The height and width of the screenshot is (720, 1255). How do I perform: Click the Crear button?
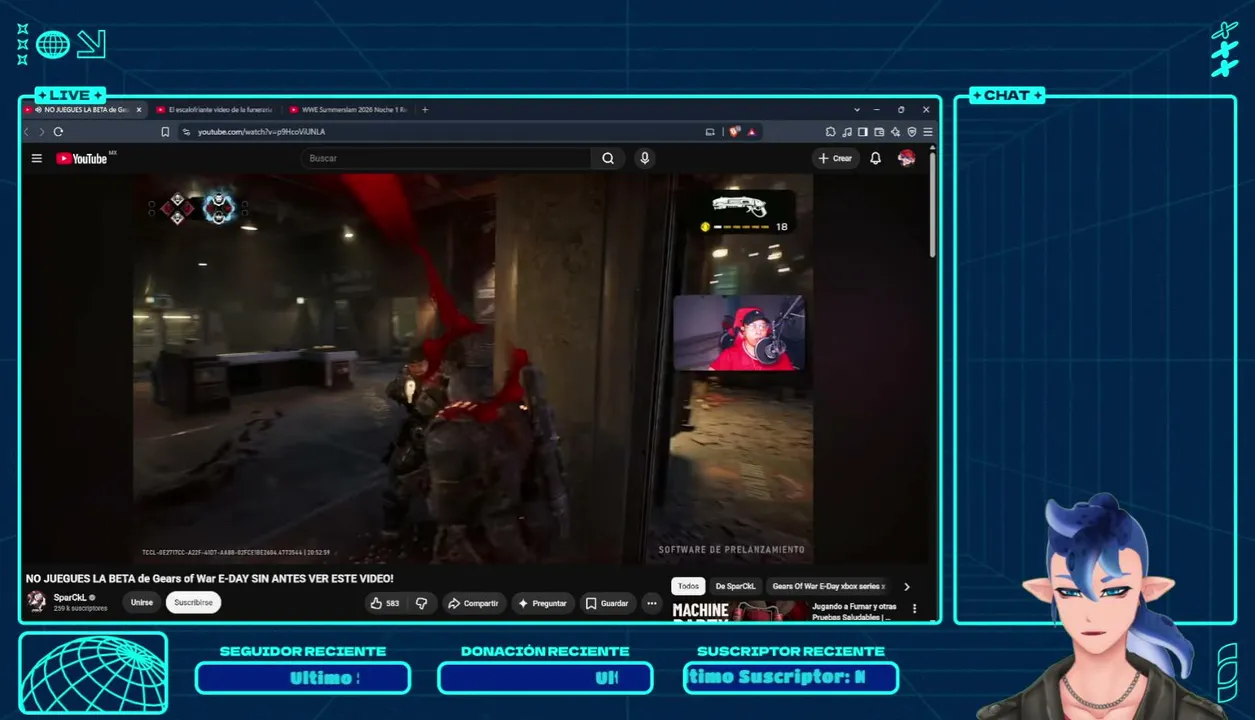(835, 158)
